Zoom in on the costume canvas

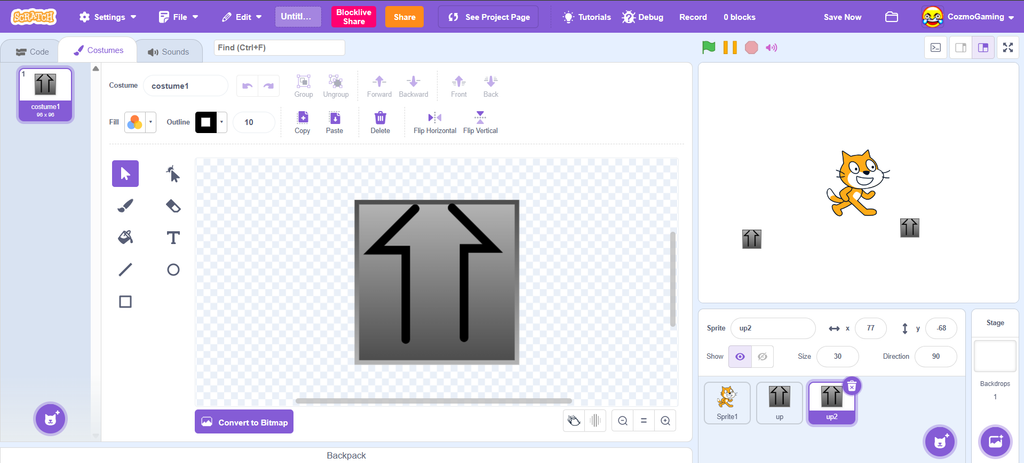point(665,421)
